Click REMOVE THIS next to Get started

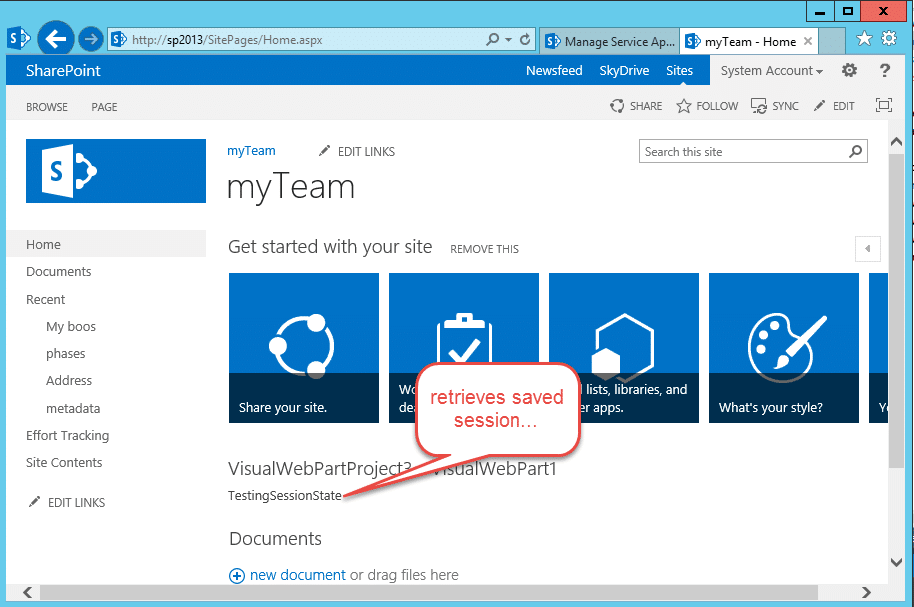(484, 249)
